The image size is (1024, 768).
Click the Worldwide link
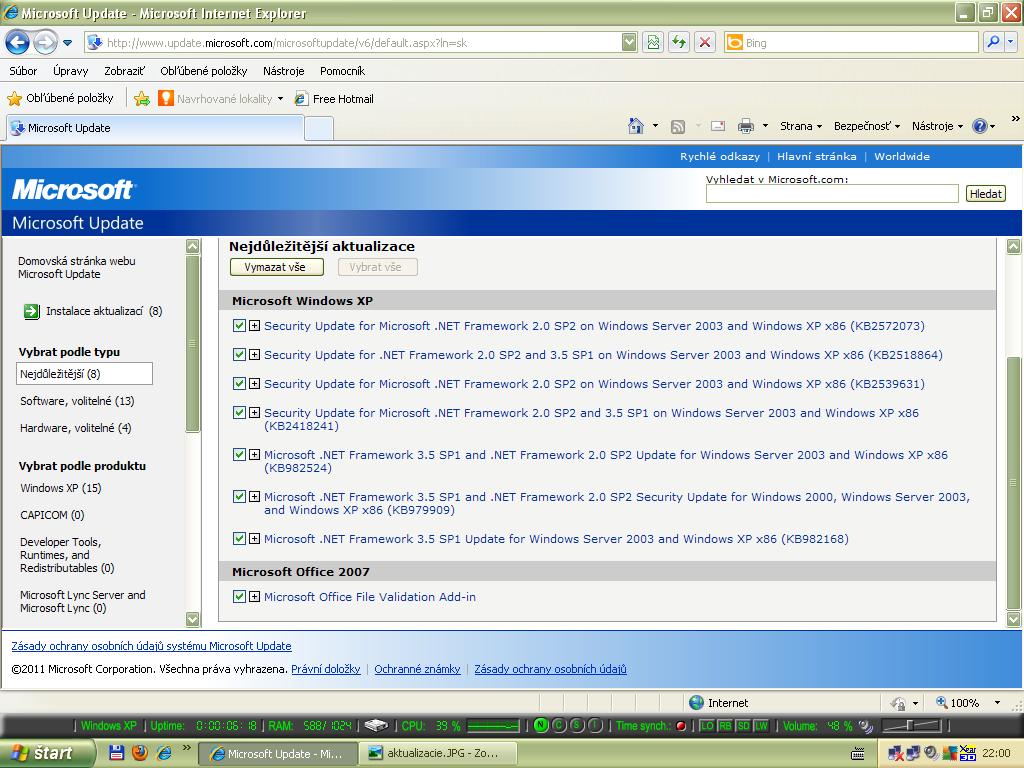point(902,157)
